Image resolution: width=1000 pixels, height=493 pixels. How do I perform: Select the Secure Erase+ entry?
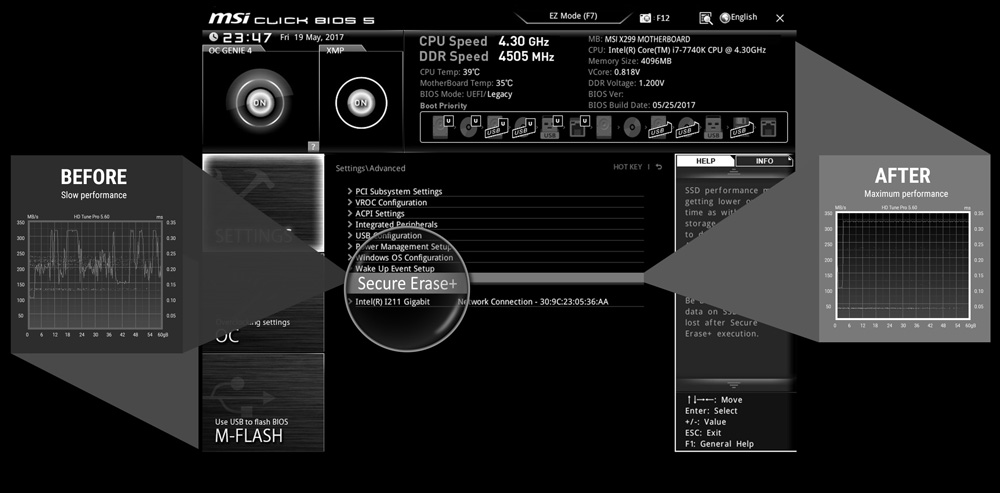pyautogui.click(x=407, y=284)
